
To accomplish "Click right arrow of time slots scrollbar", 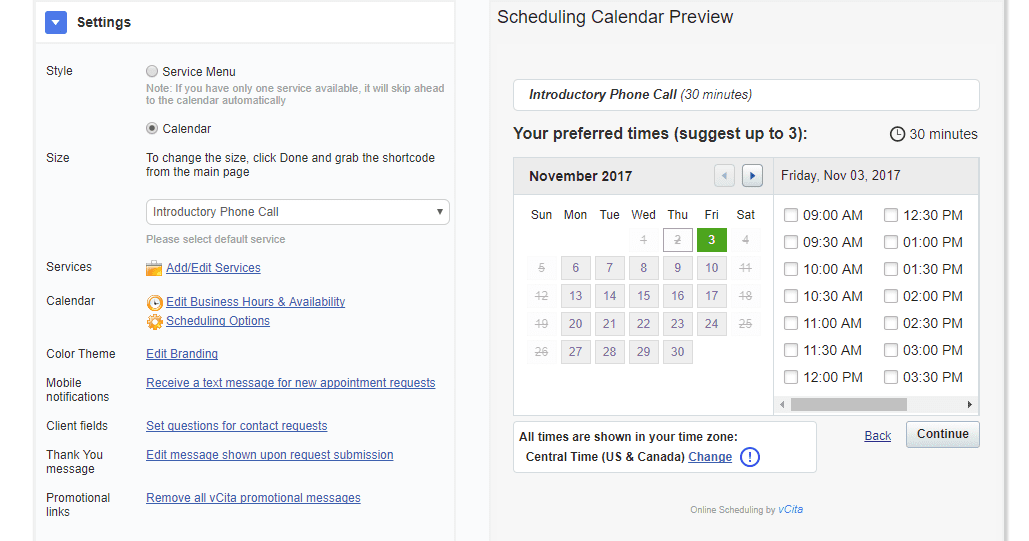I will [x=969, y=404].
